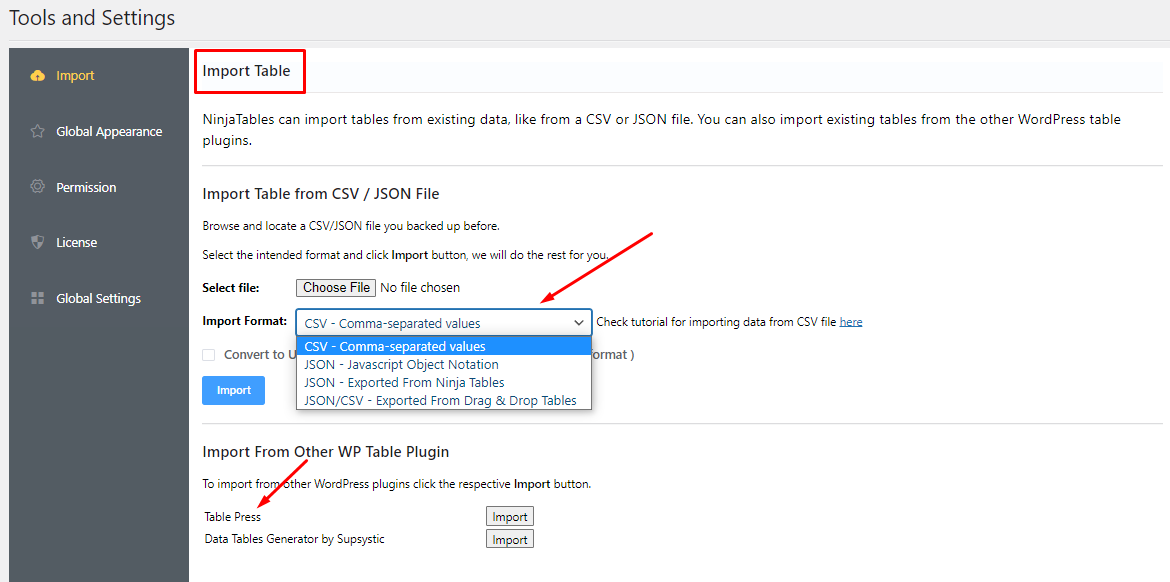Click the Import Table heading
This screenshot has height=582, width=1170.
tap(246, 72)
